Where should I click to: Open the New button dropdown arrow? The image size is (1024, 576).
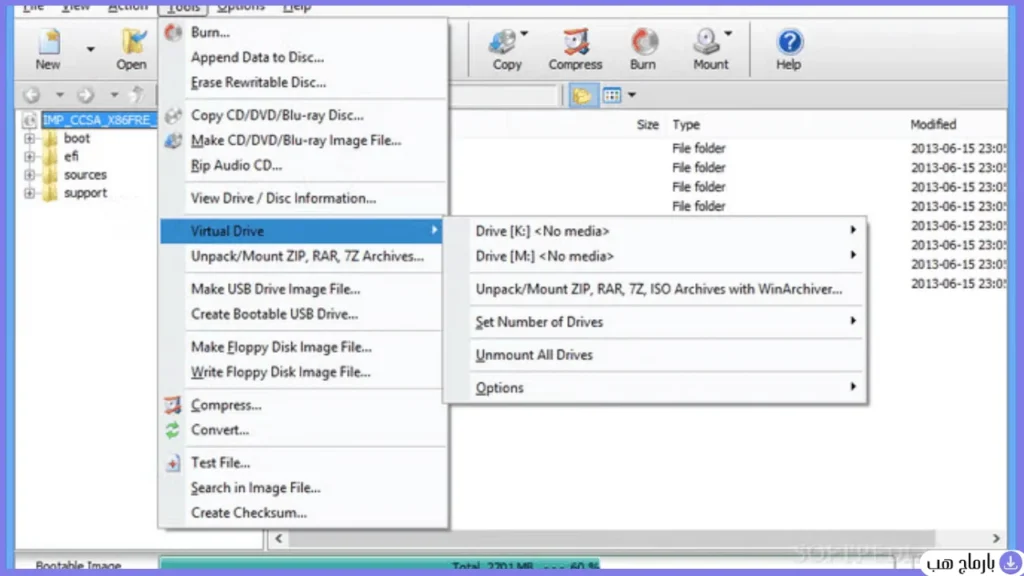click(90, 49)
